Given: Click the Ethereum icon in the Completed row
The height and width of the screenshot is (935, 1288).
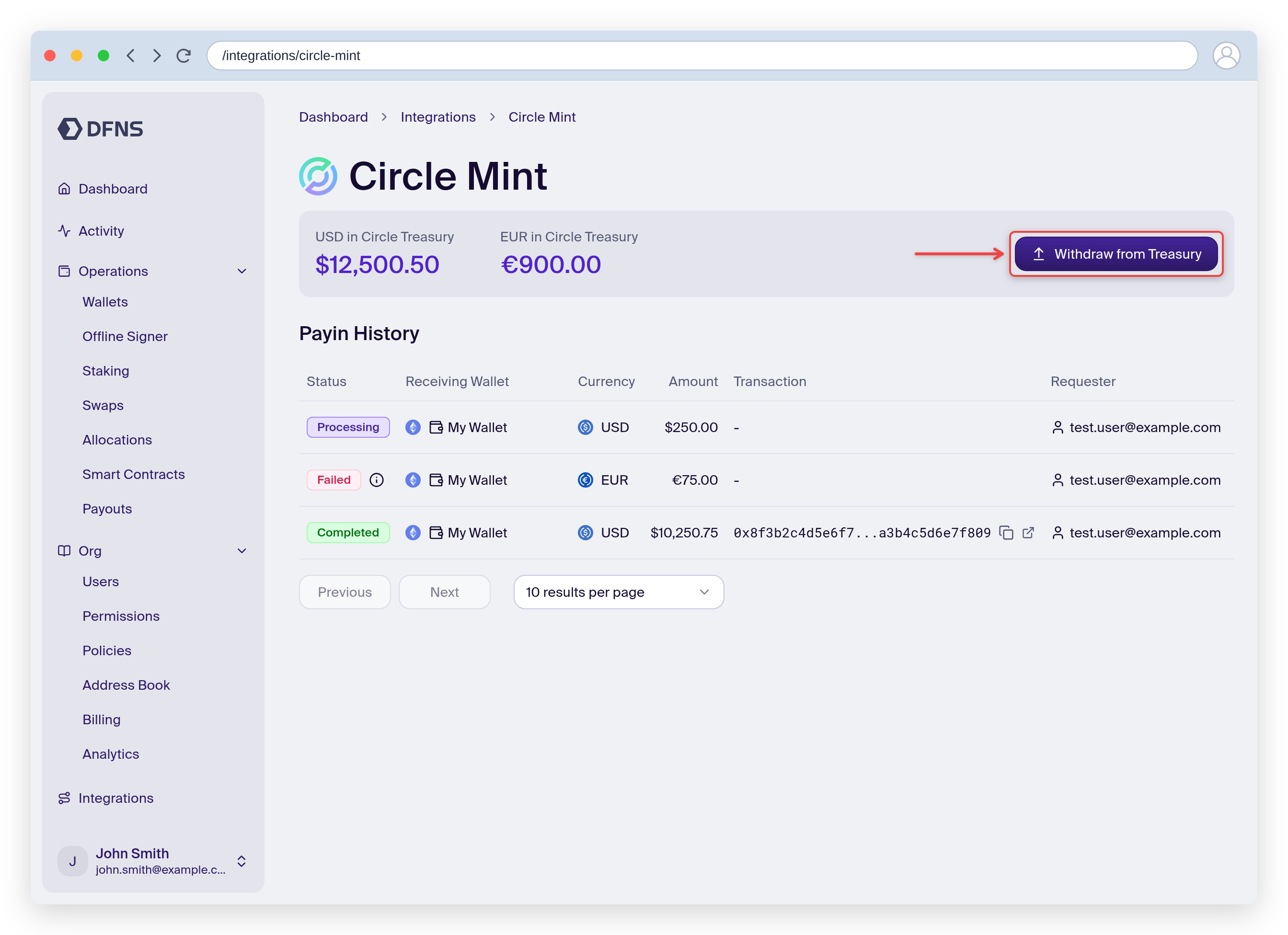Looking at the screenshot, I should pos(413,533).
